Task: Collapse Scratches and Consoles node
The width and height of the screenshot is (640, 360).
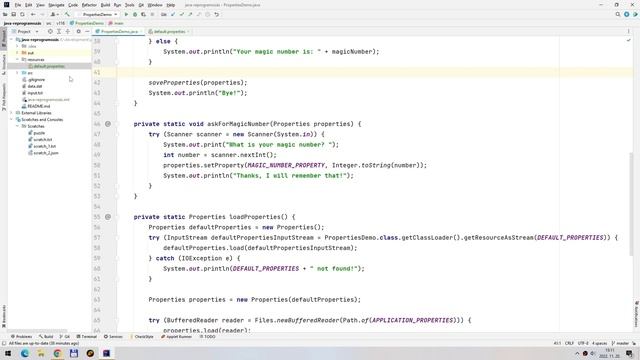Action: click(11, 120)
